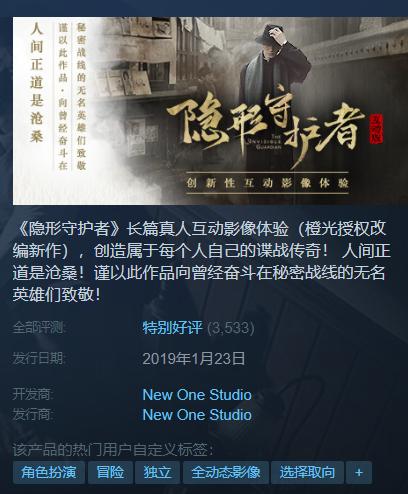Open the plus button to add tags

coord(359,472)
